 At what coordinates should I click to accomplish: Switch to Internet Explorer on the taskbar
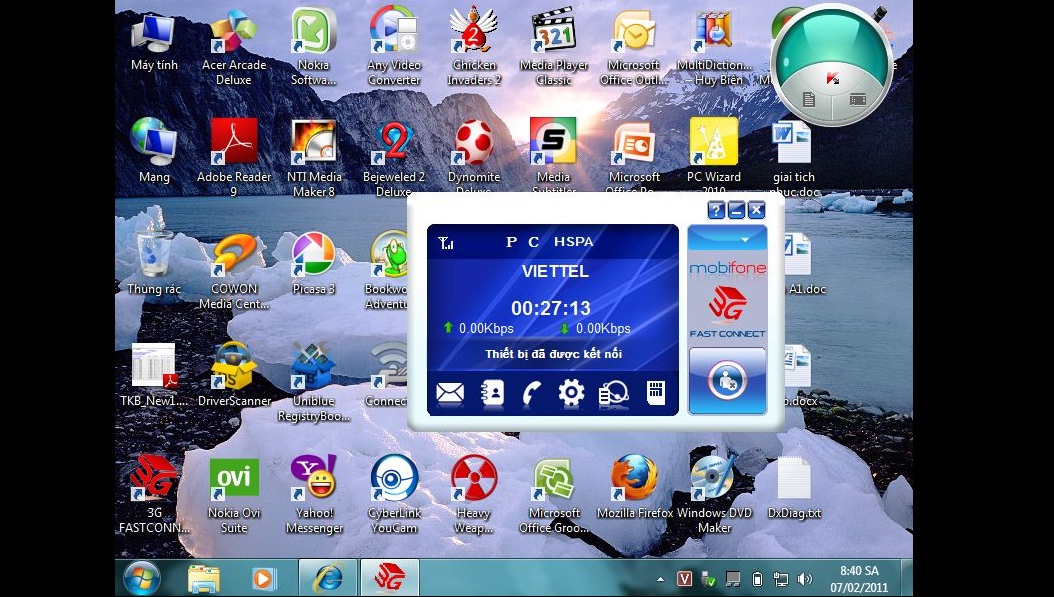click(x=328, y=578)
